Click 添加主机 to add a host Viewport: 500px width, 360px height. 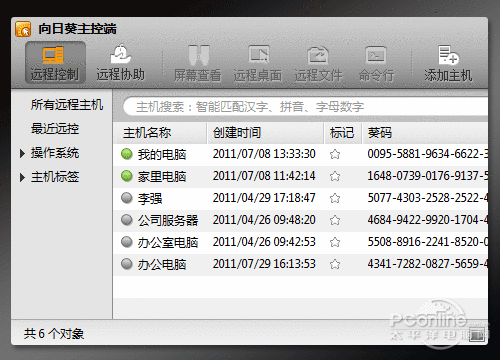[x=448, y=63]
